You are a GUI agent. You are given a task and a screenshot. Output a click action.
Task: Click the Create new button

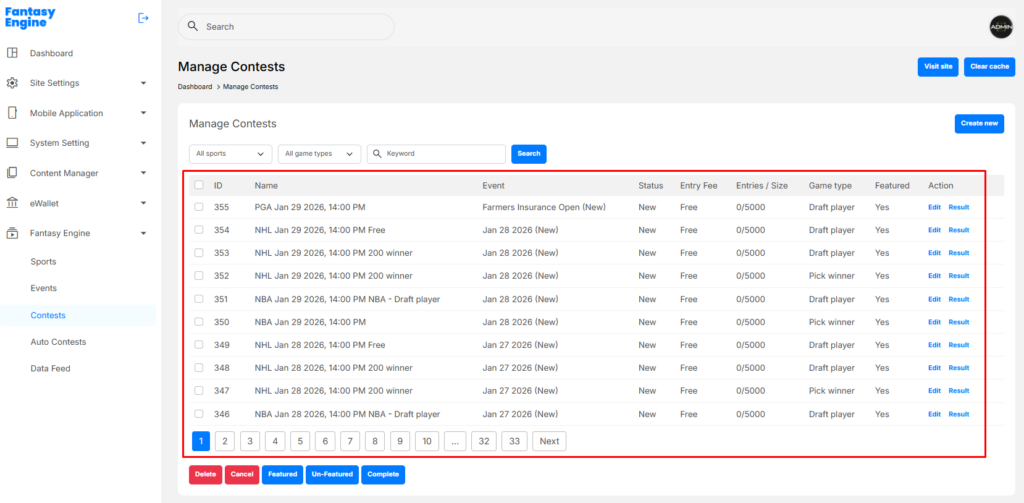[x=979, y=123]
